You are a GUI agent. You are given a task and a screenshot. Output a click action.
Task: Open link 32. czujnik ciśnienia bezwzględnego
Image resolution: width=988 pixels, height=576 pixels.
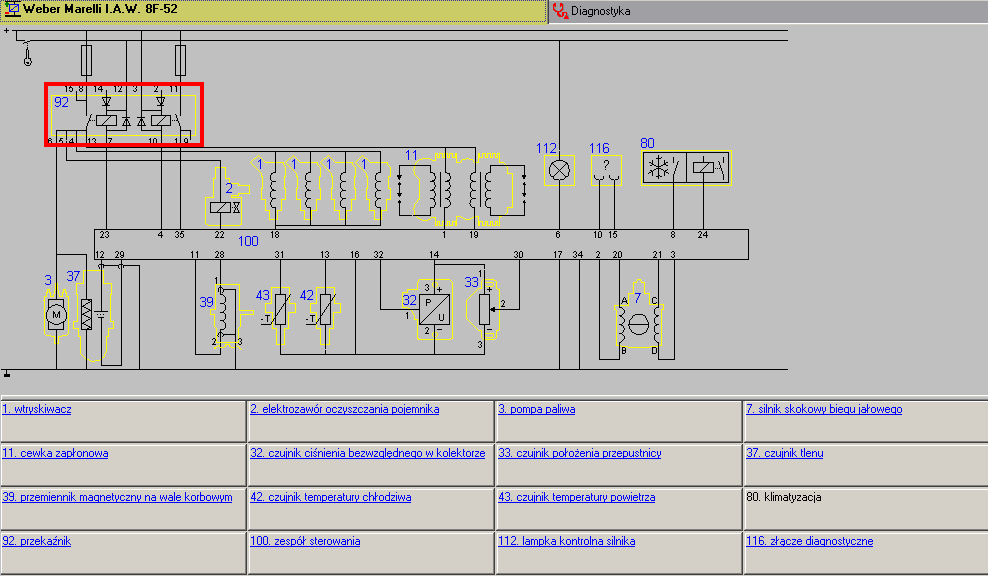pyautogui.click(x=368, y=453)
